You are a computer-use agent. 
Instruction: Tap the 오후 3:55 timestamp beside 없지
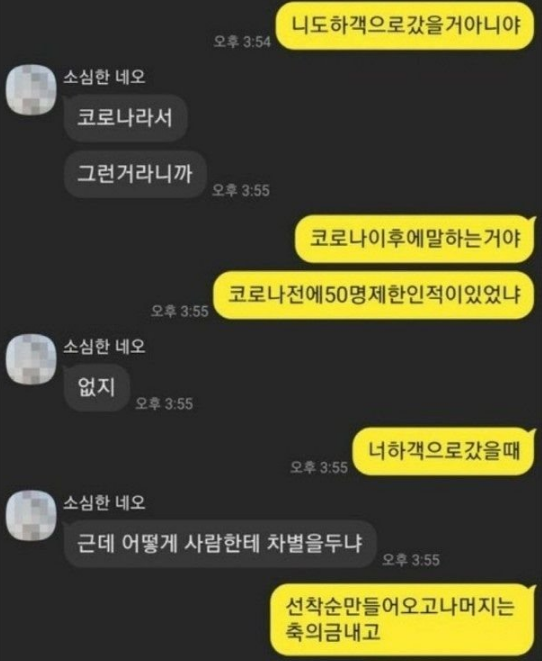[x=164, y=403]
